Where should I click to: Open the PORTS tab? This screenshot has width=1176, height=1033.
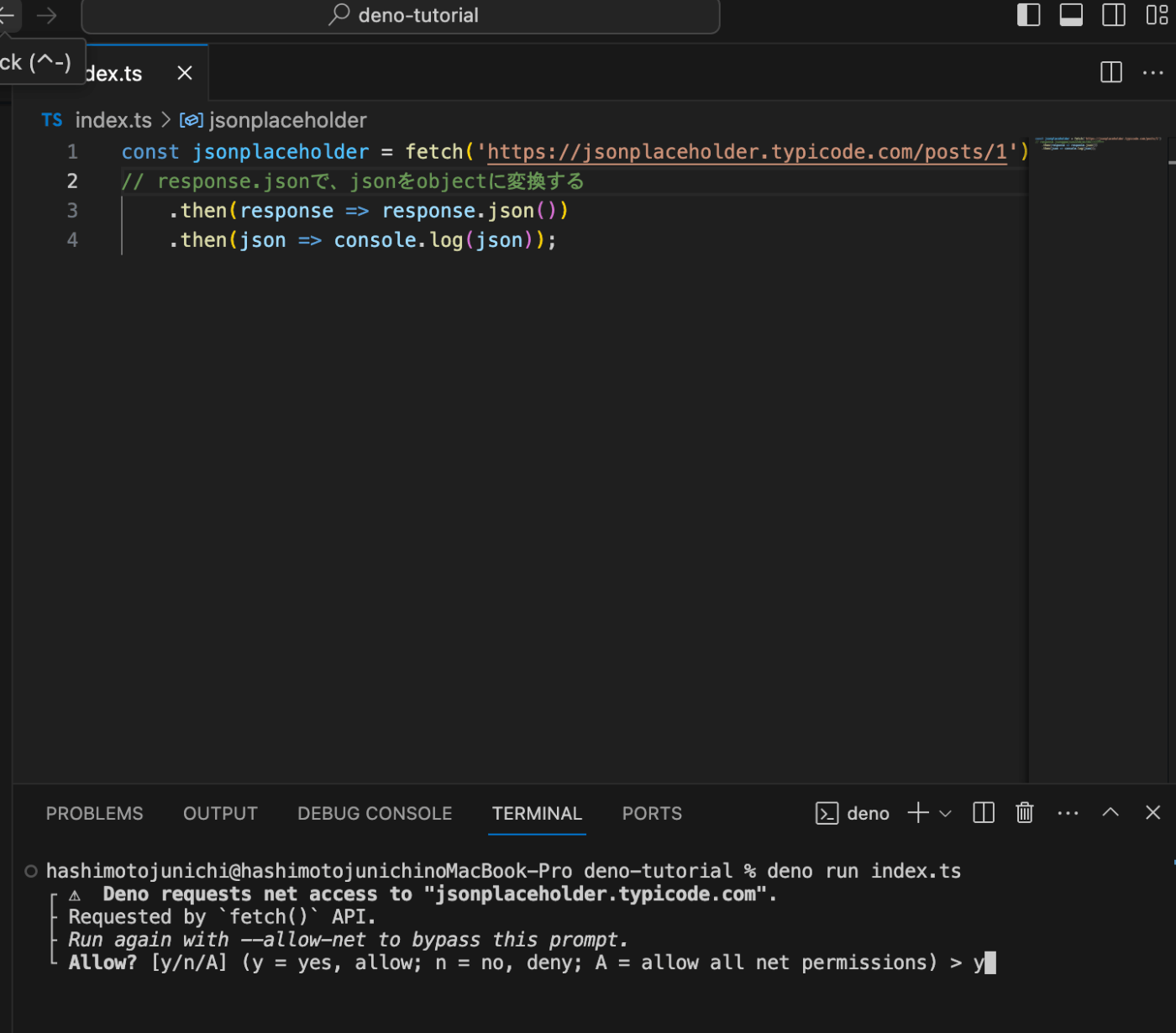pyautogui.click(x=652, y=813)
